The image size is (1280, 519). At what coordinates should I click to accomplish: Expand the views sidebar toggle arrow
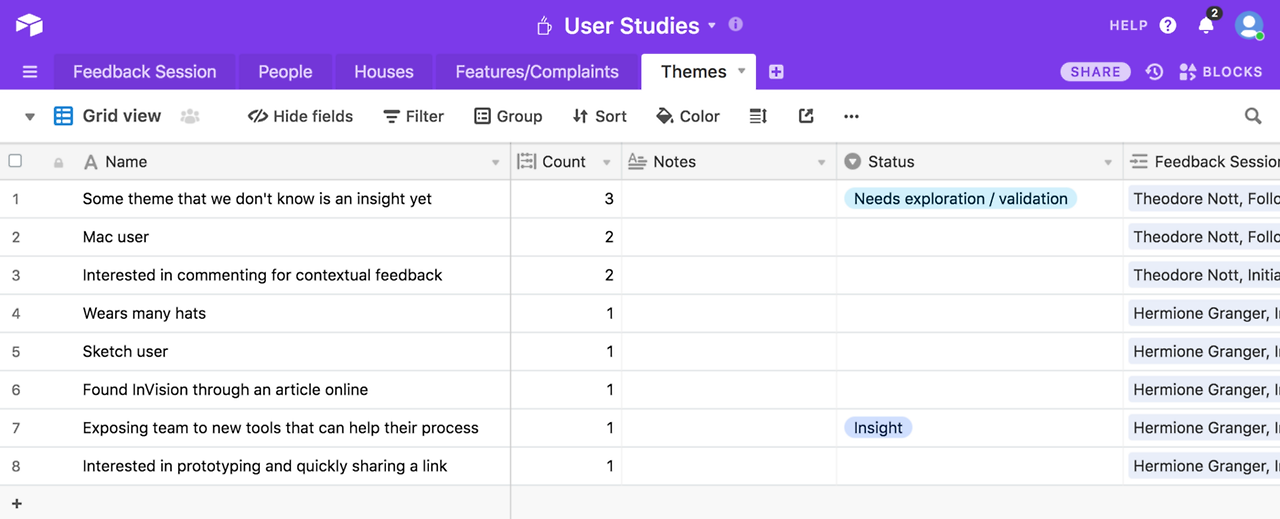pyautogui.click(x=30, y=117)
